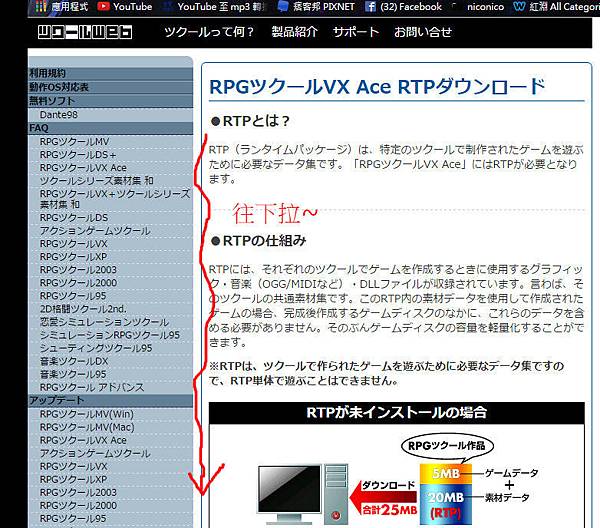Click the RPGツクール作品 speech bubble
Image resolution: width=600 pixels, height=528 pixels.
447,446
